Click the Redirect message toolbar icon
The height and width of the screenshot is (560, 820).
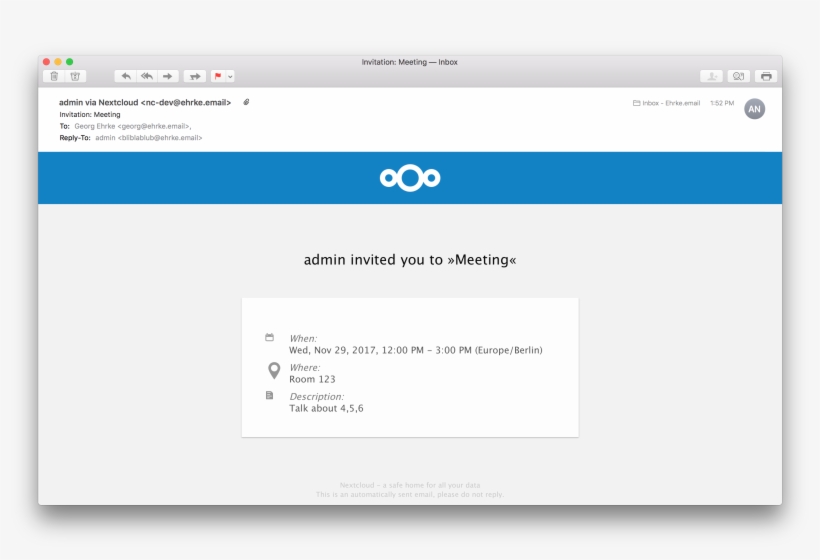pos(194,76)
